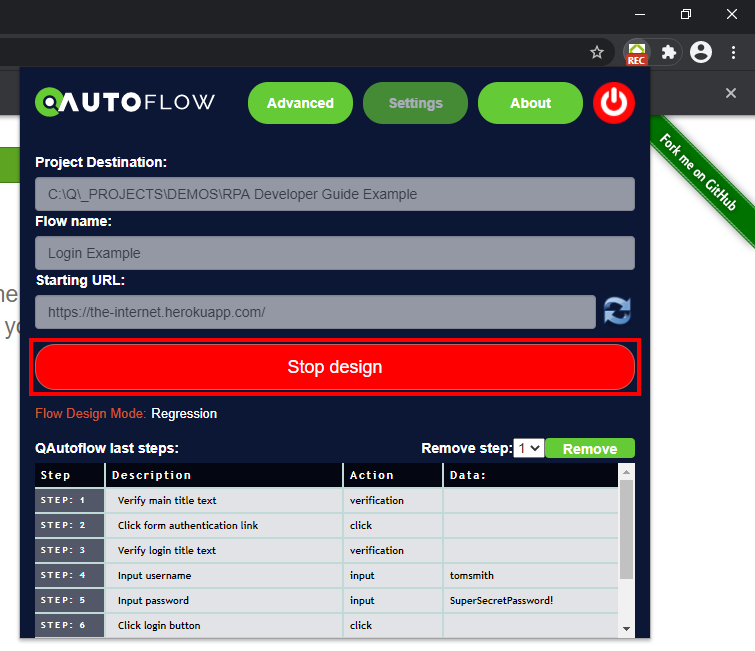The height and width of the screenshot is (651, 755).
Task: Click the 'QAutoflow last steps:' heading
Action: click(107, 448)
